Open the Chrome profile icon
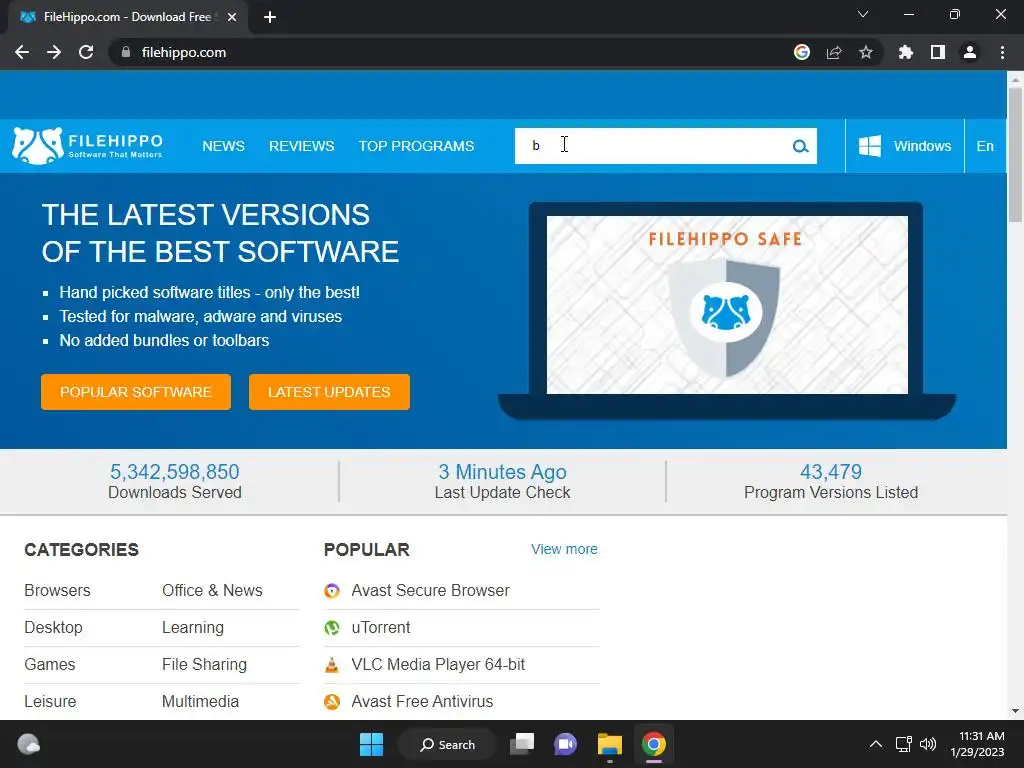 click(970, 52)
